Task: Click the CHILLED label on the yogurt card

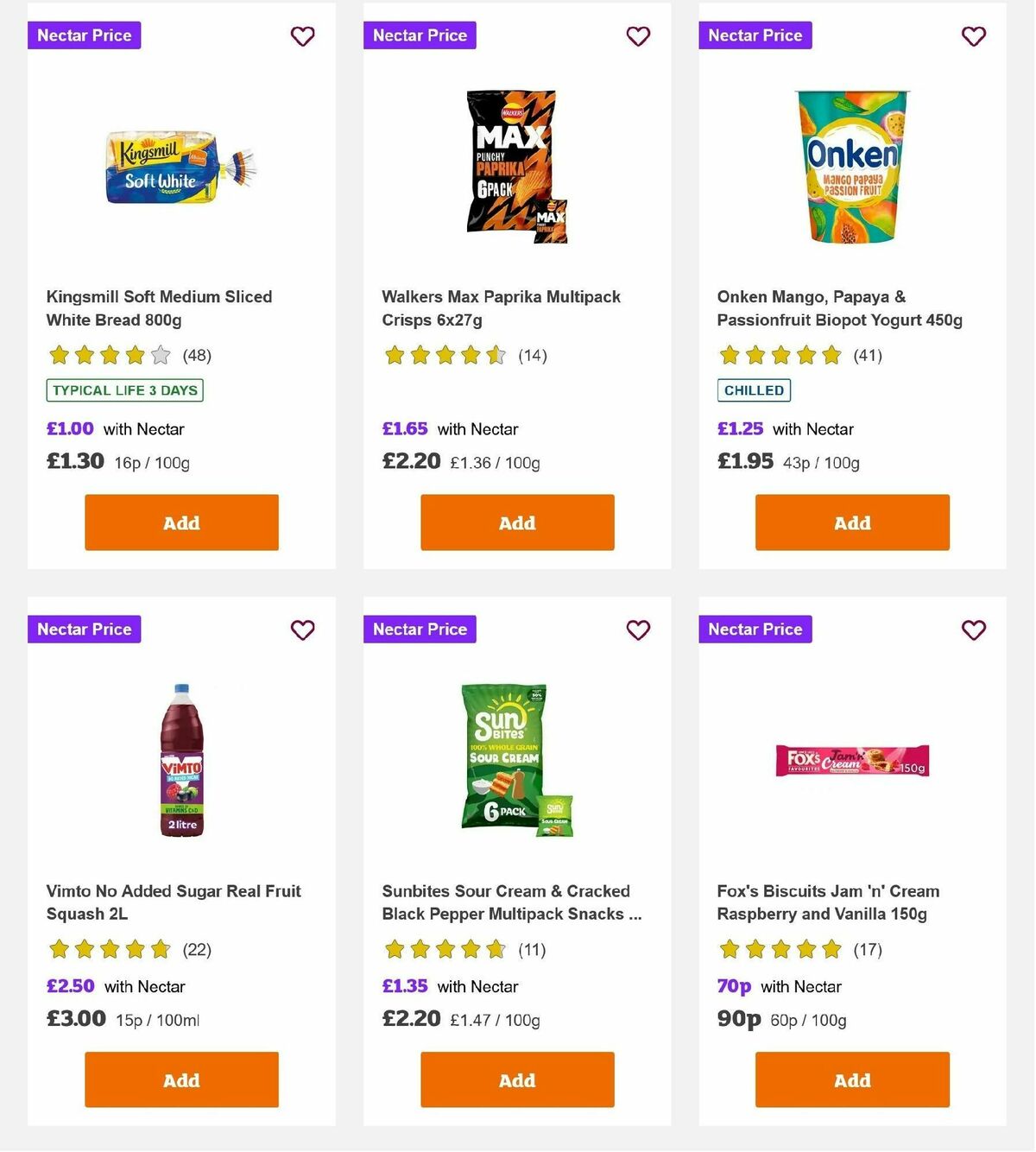Action: (754, 390)
